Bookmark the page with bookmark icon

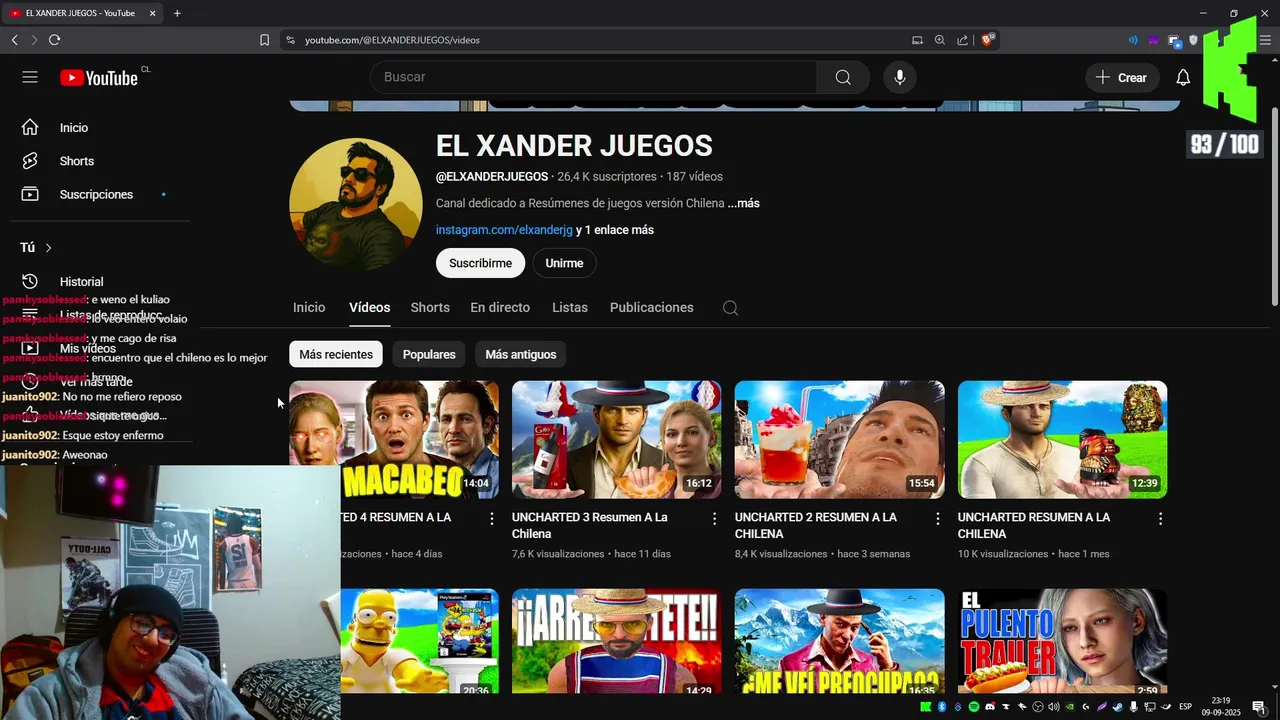(264, 40)
